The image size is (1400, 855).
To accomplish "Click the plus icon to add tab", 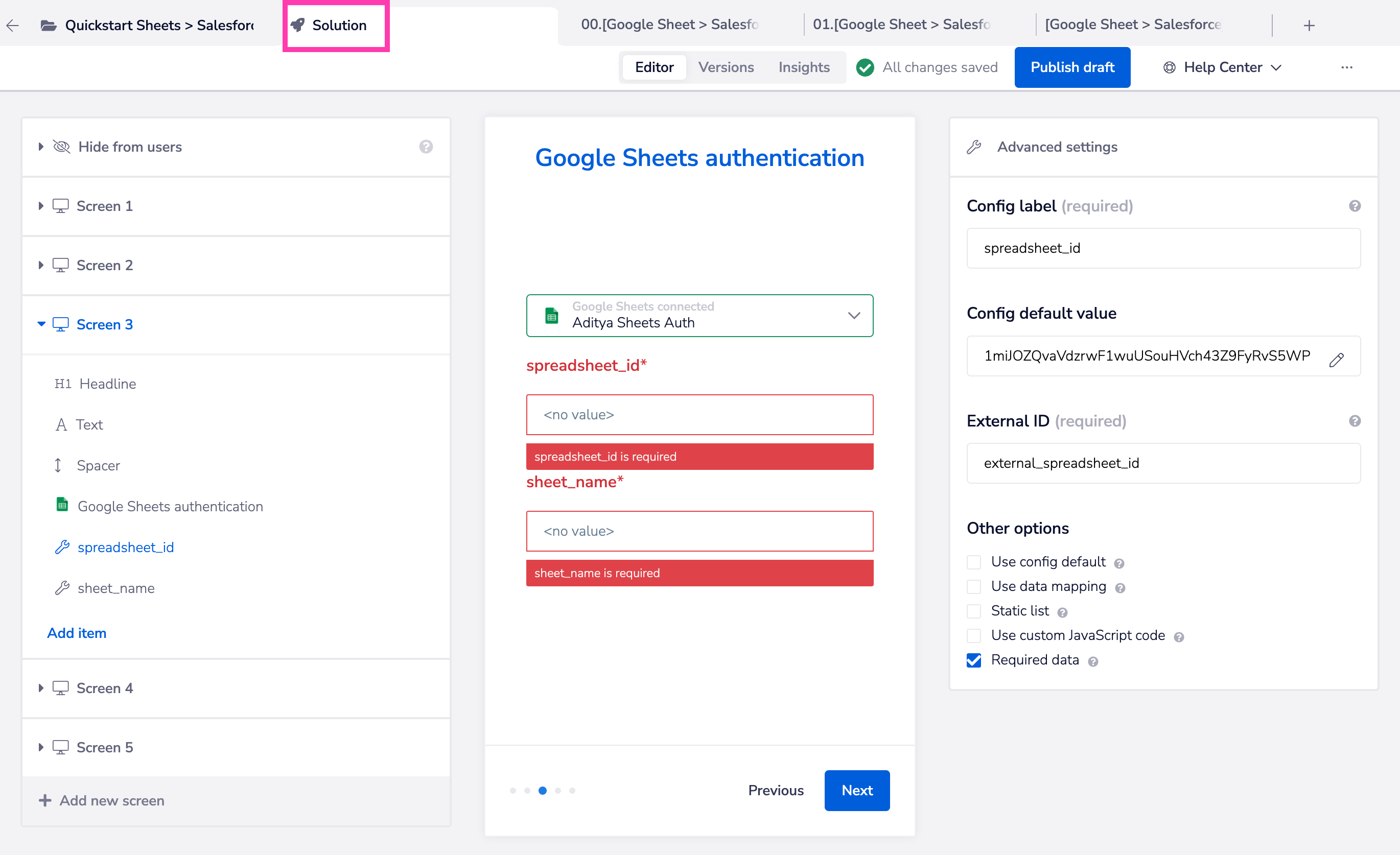I will (x=1309, y=26).
